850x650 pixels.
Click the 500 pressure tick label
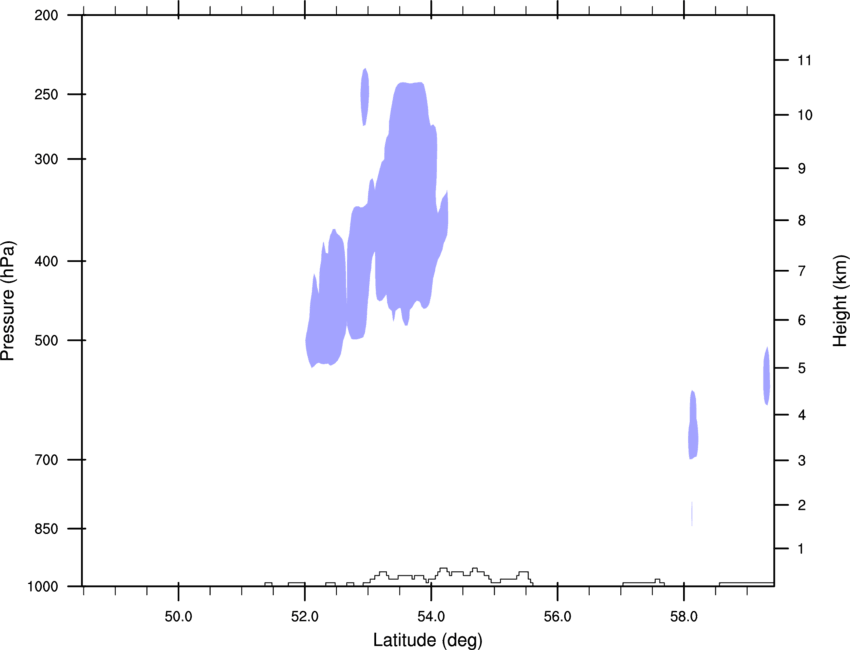pos(46,340)
